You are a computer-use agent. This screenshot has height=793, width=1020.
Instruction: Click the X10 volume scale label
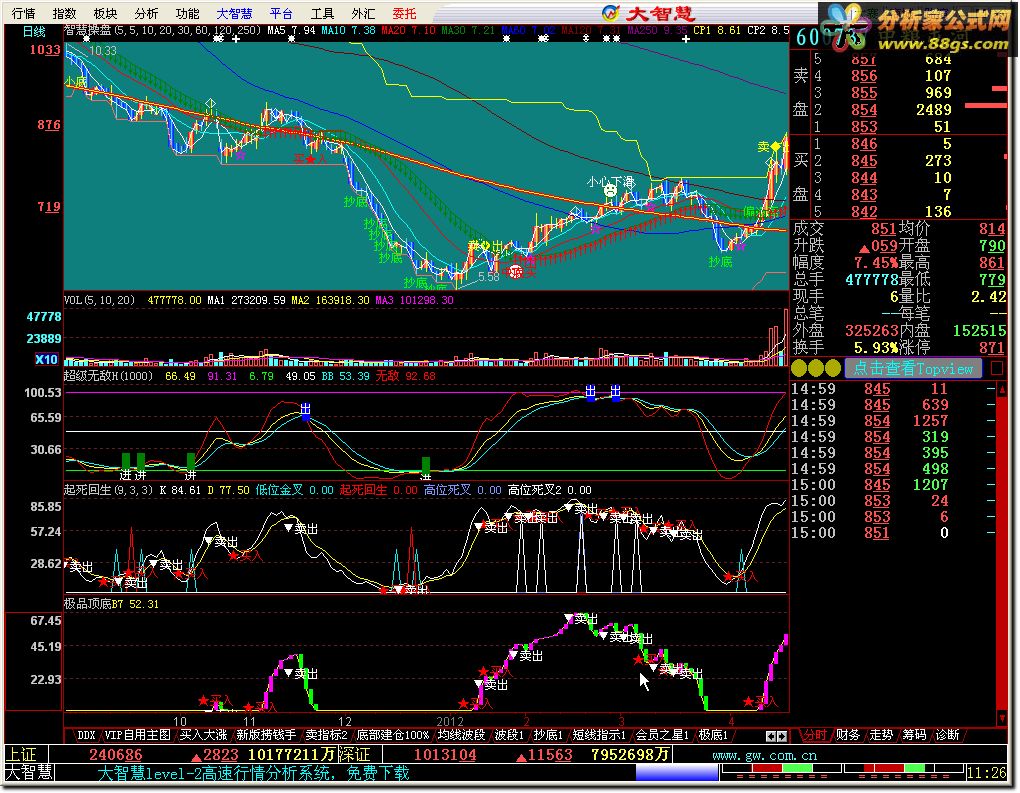click(x=46, y=359)
